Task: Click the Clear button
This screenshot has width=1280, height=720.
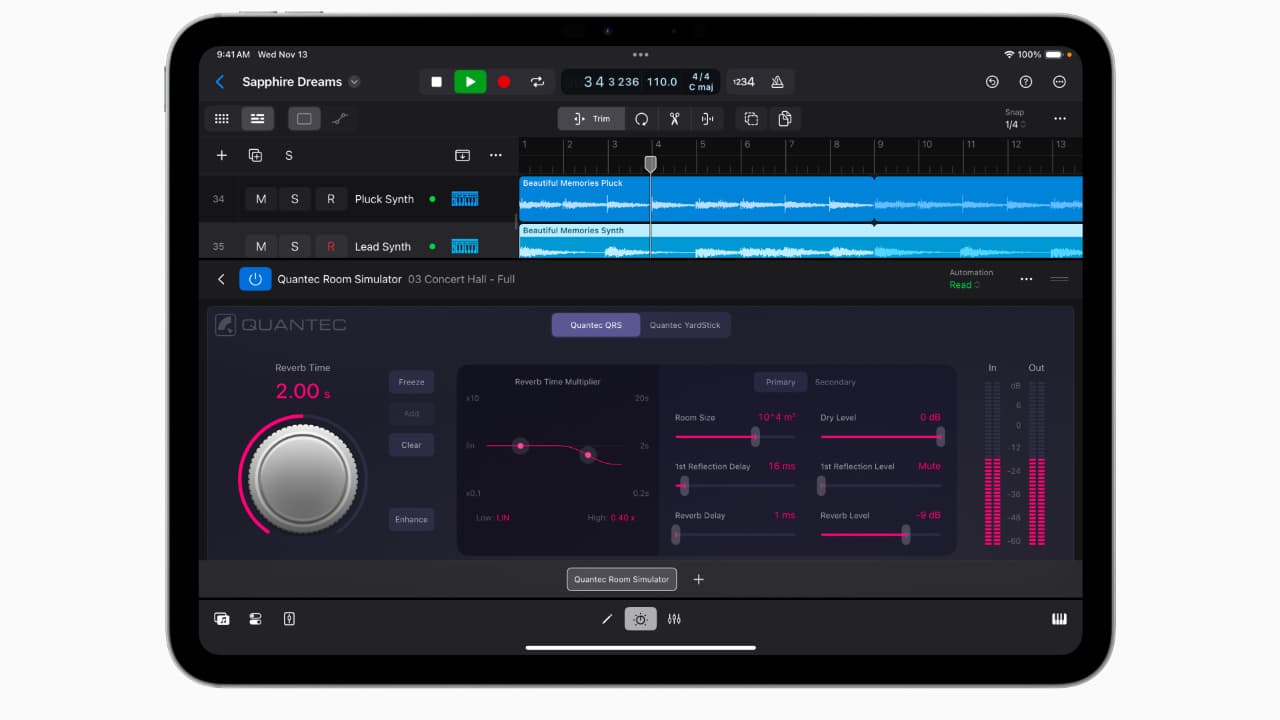Action: [411, 445]
